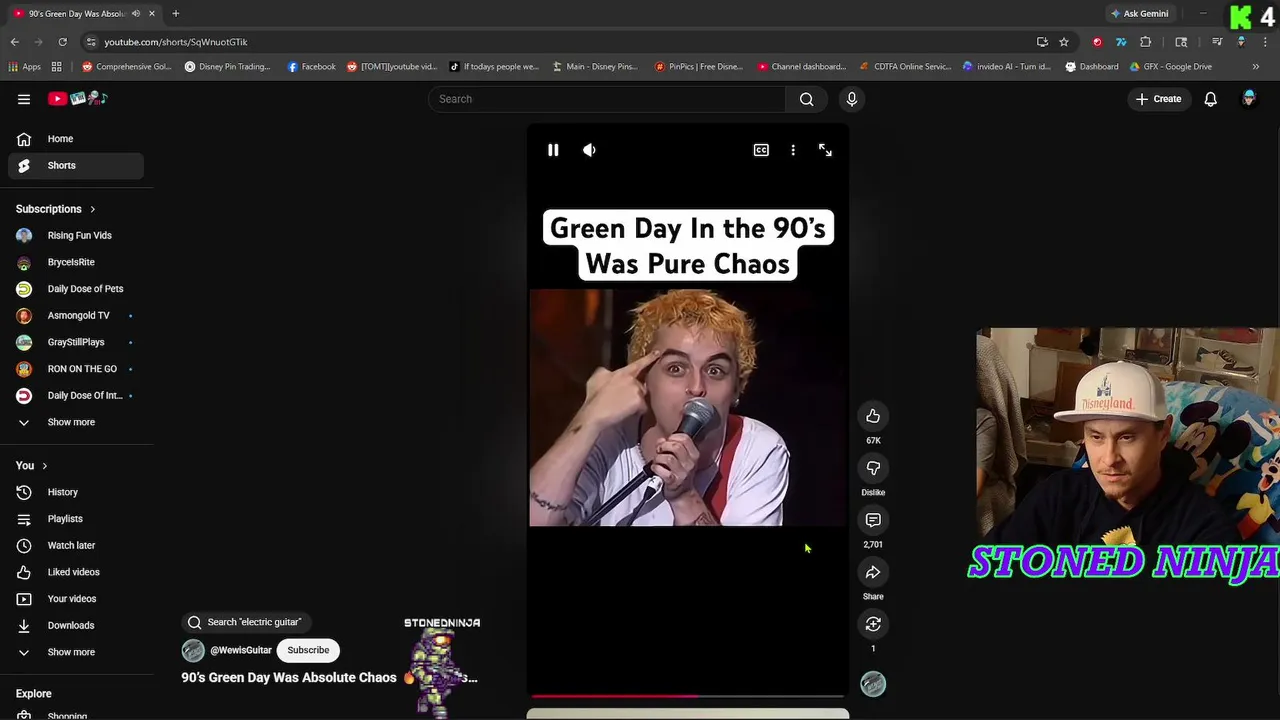Open Rising Fun Vids subscription
The width and height of the screenshot is (1280, 720).
tap(76, 235)
